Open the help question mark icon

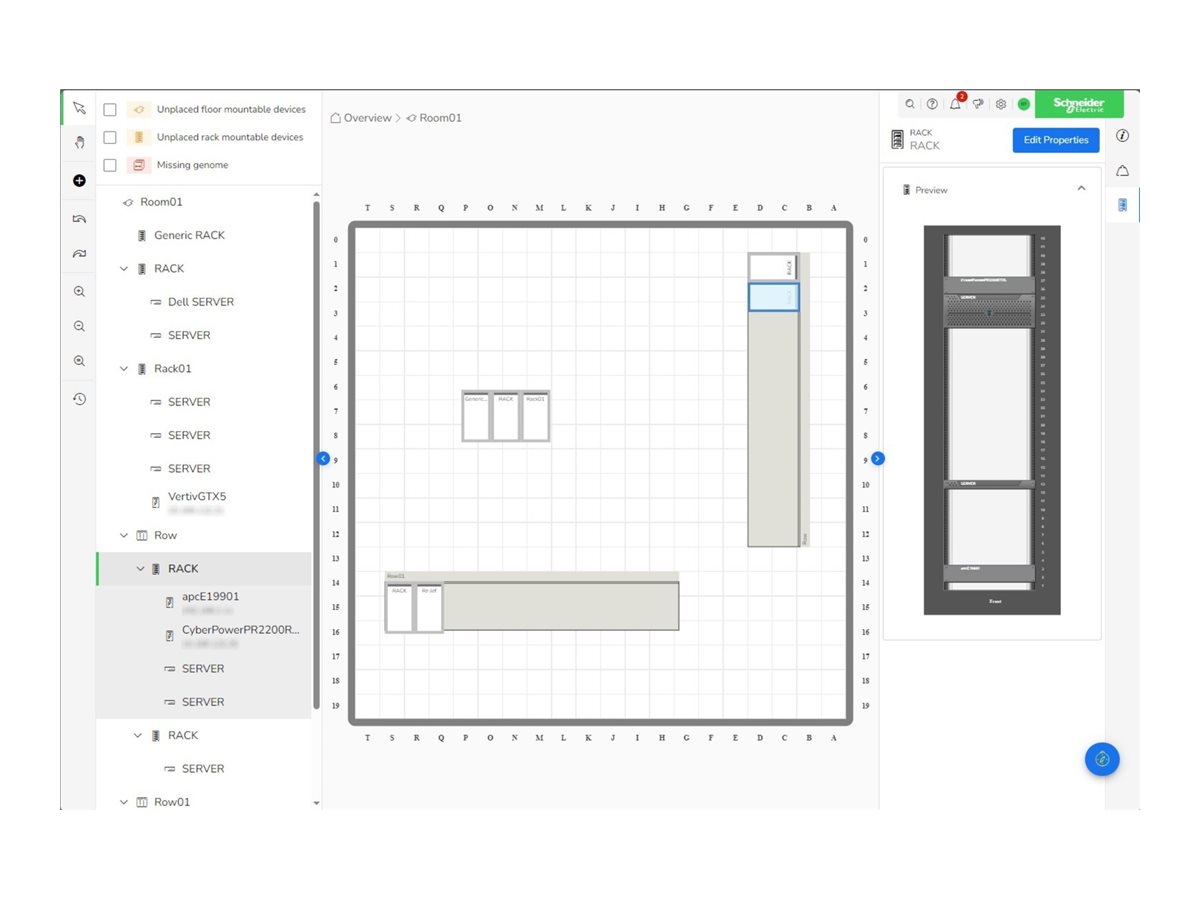932,104
